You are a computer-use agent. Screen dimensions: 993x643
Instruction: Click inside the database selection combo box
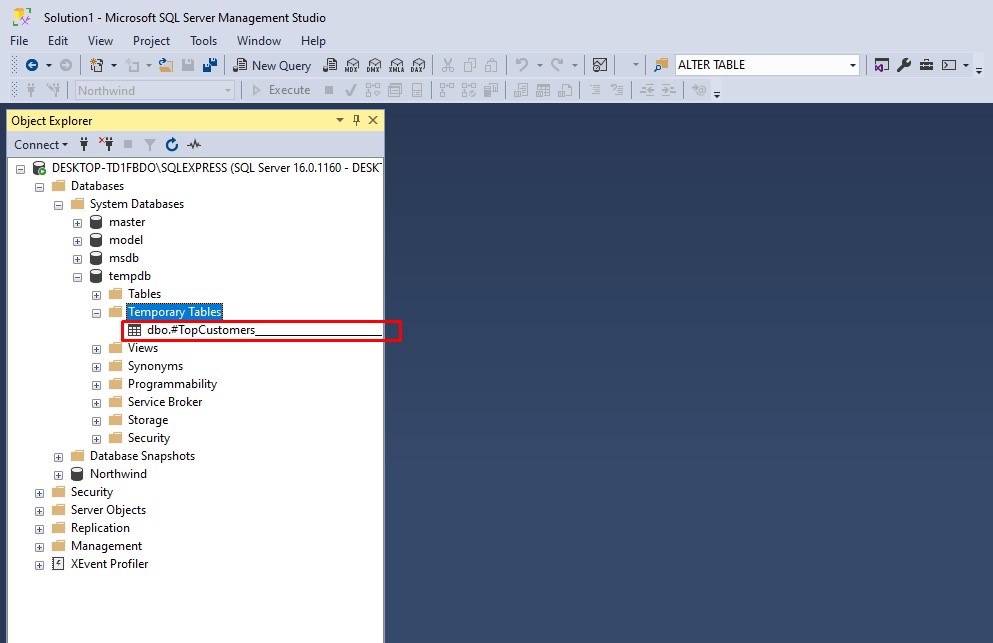(x=150, y=89)
